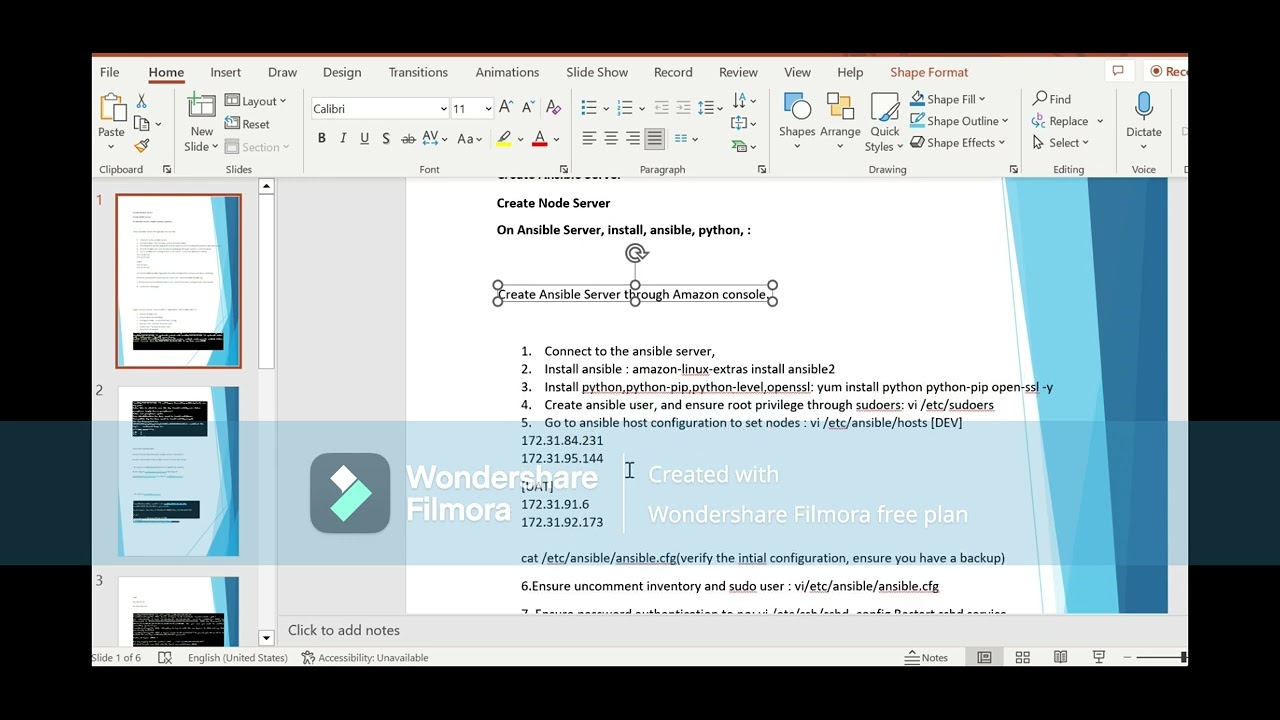Increase the list indent level
Screen dimensions: 1280x720
coord(683,108)
